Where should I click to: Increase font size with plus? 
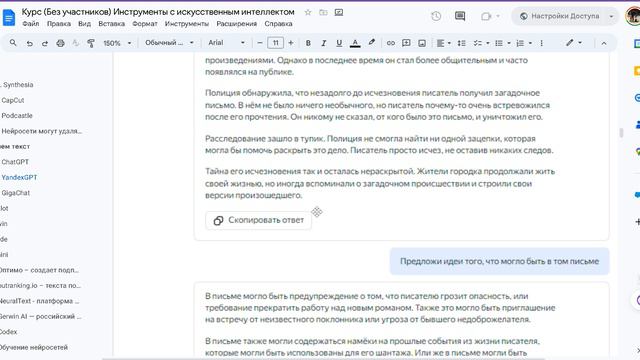tap(291, 43)
